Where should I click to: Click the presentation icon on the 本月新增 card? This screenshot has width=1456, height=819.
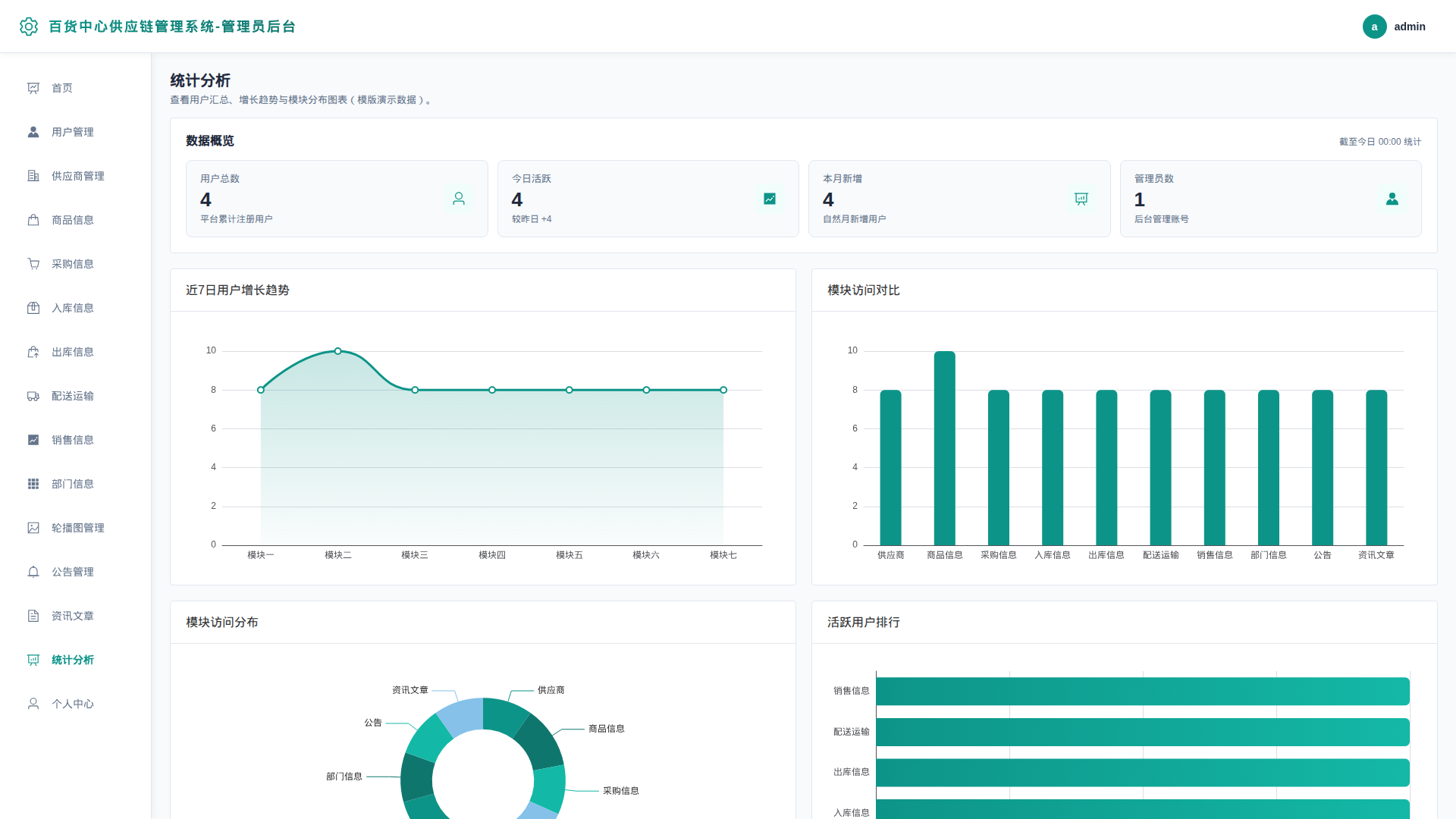click(1081, 199)
